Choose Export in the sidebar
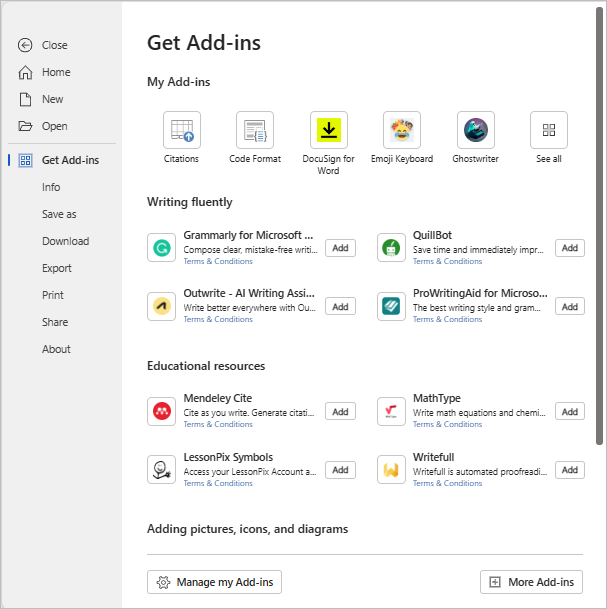607x609 pixels. click(57, 268)
